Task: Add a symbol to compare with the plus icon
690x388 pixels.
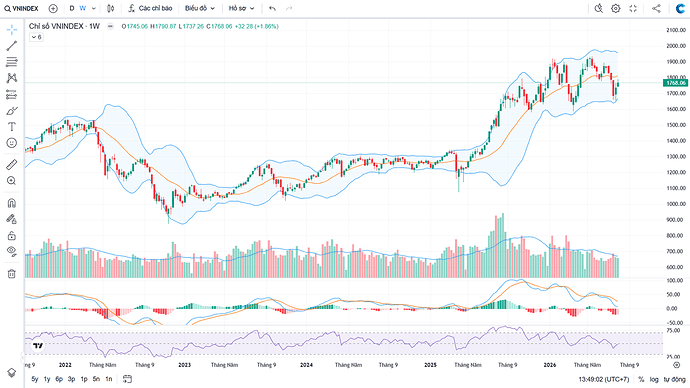Action: pos(53,8)
